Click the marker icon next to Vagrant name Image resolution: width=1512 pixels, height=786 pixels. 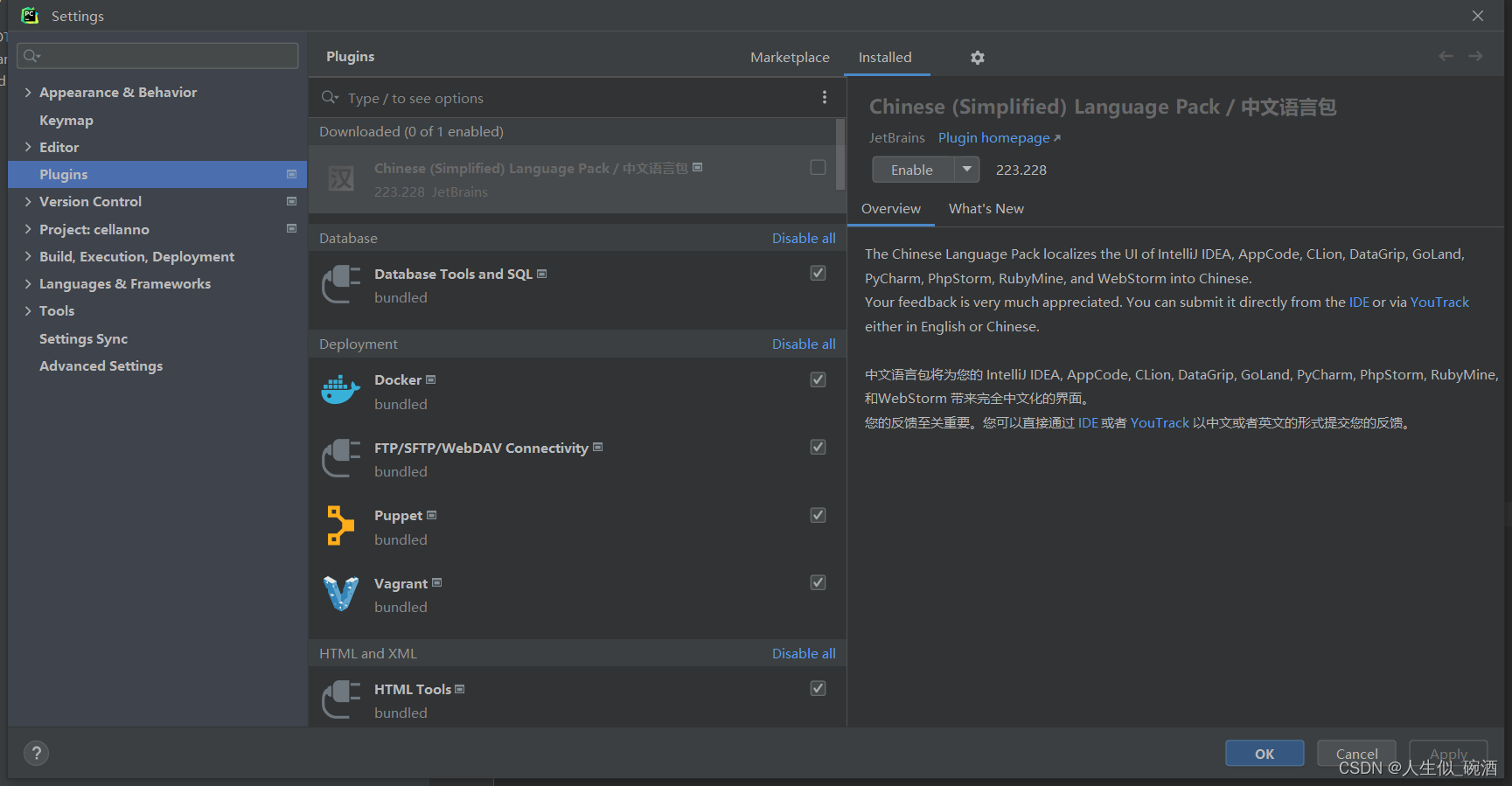coord(437,582)
